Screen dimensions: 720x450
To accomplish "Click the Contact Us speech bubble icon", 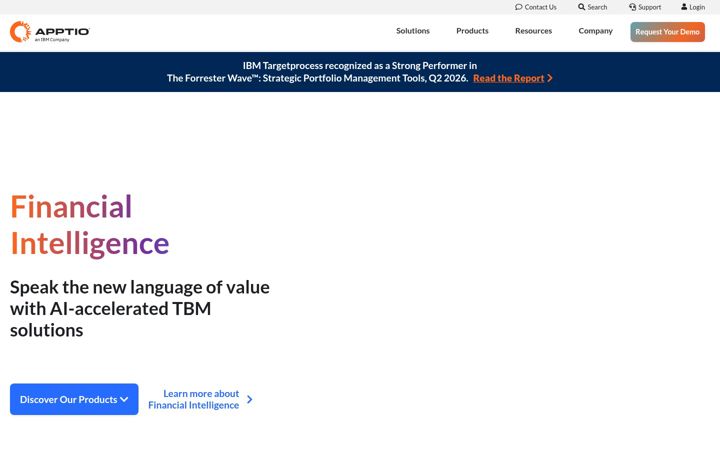I will pos(519,7).
